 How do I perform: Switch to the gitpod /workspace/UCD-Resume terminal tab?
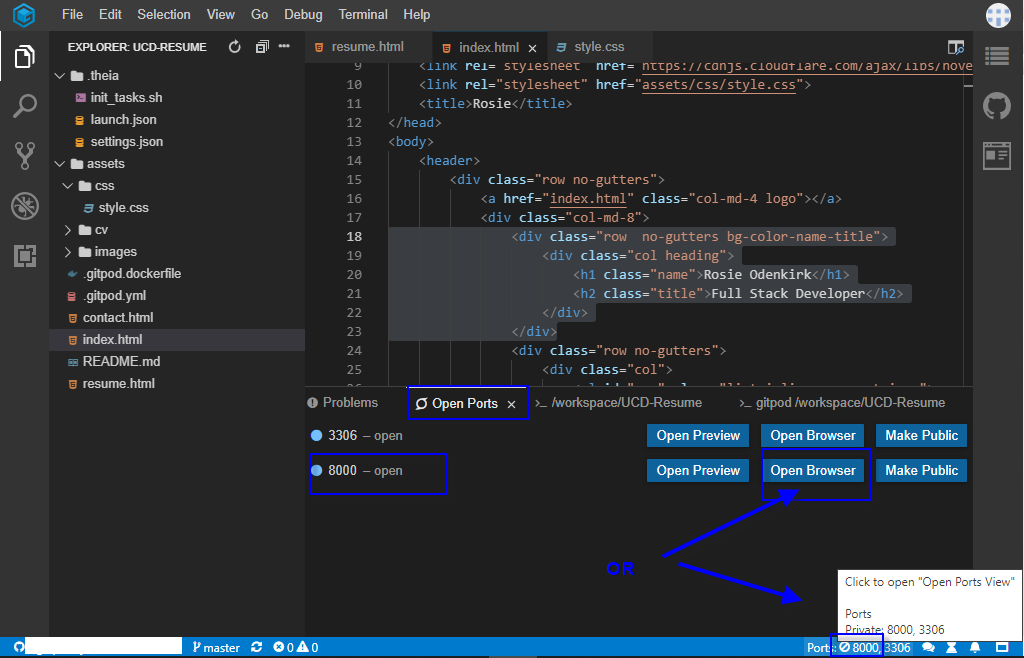point(842,403)
